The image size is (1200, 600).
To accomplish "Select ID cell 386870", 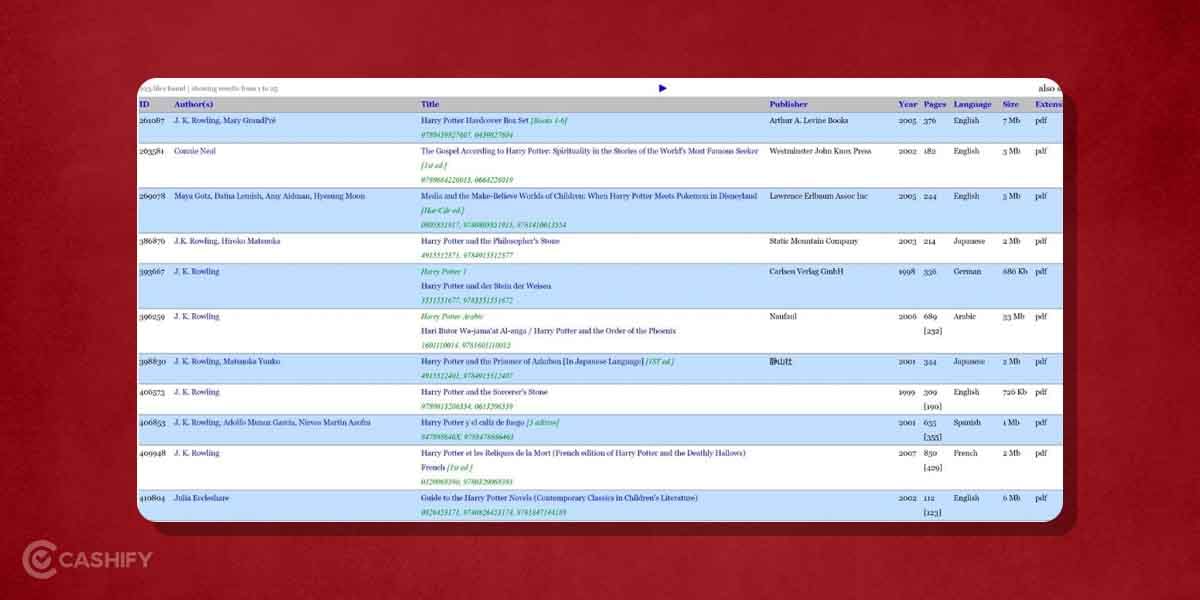I will 150,241.
